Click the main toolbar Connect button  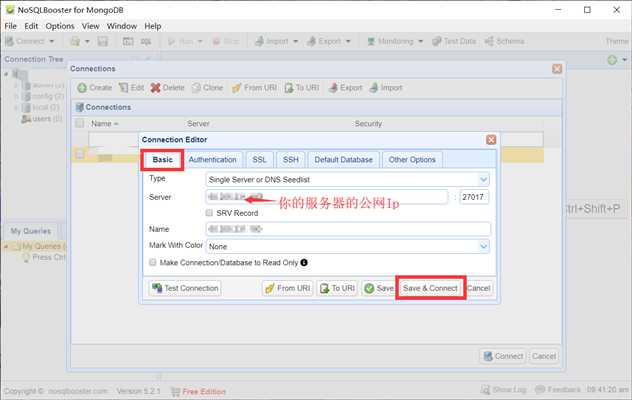[25, 41]
